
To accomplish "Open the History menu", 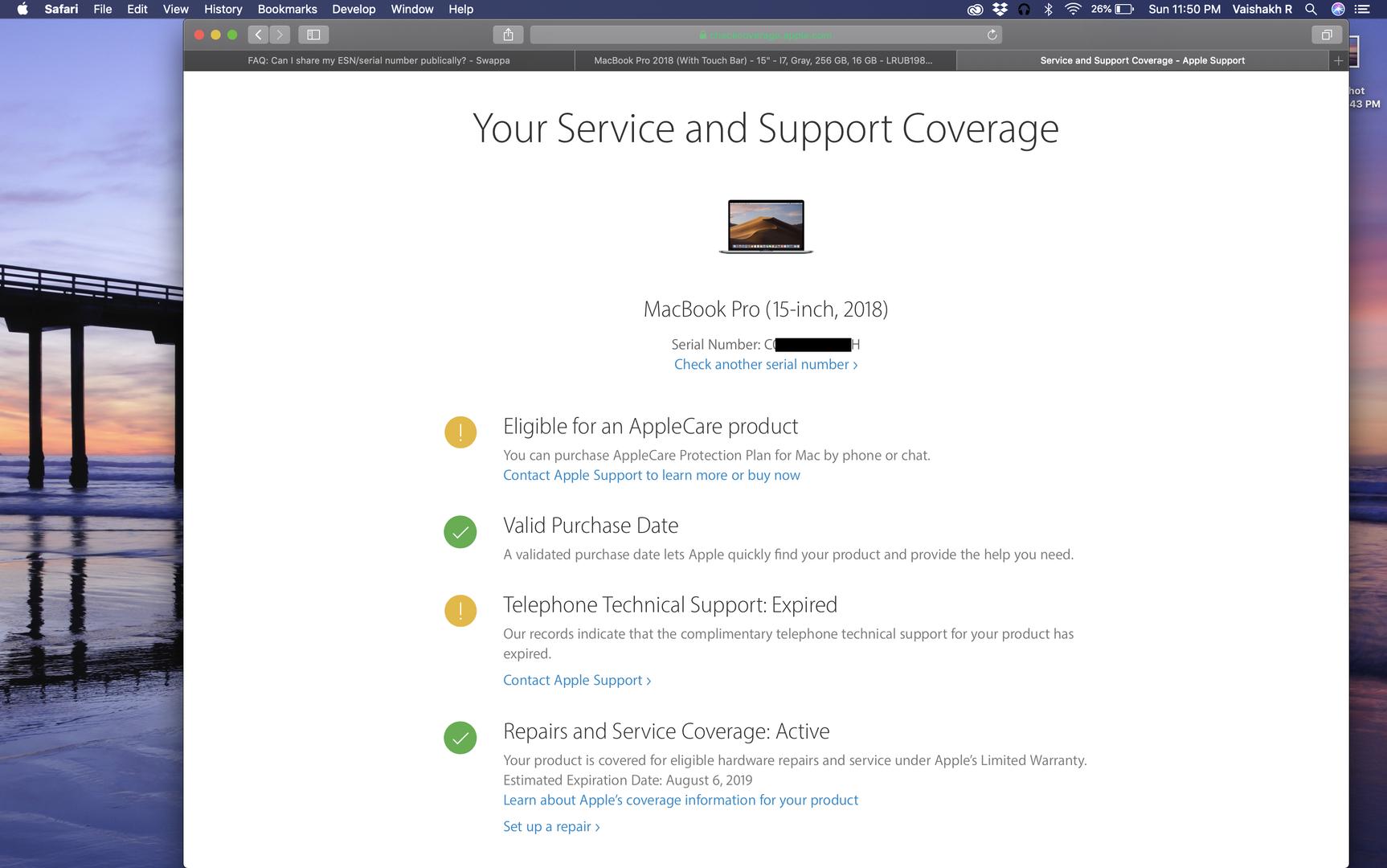I will coord(223,9).
